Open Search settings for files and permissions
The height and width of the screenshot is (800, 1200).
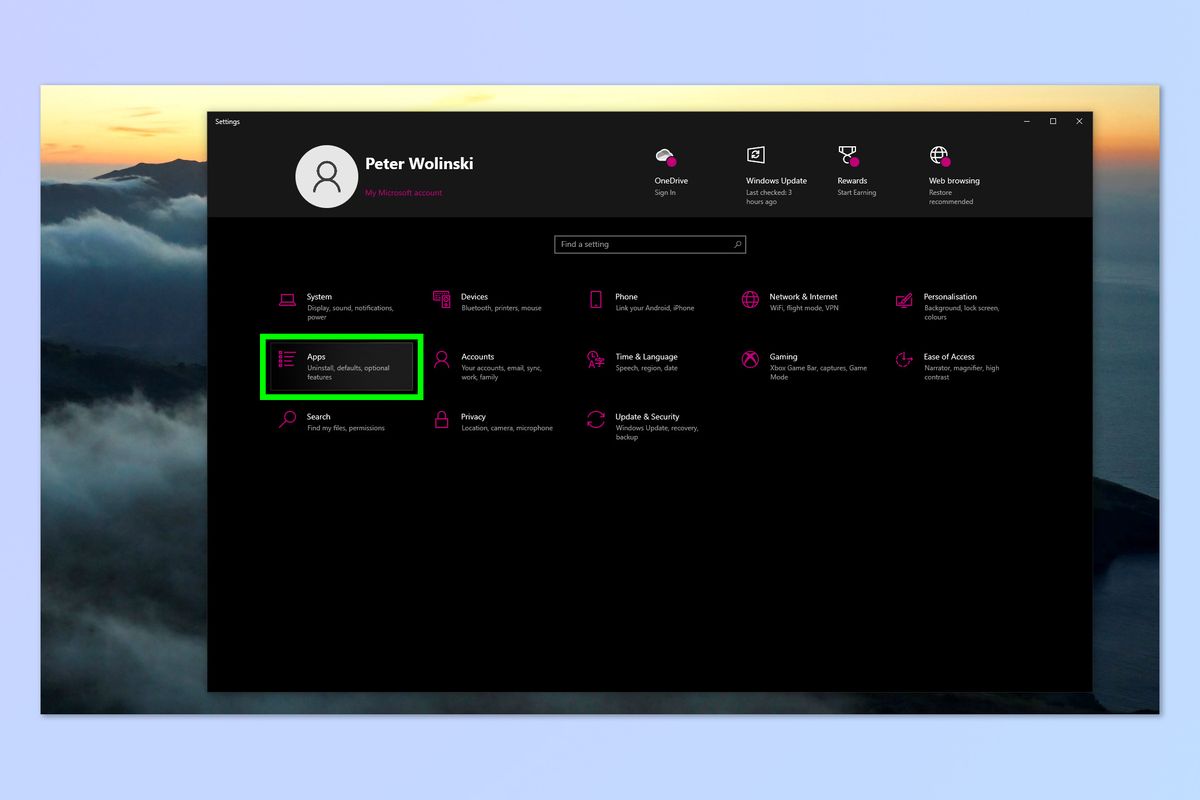click(286, 421)
